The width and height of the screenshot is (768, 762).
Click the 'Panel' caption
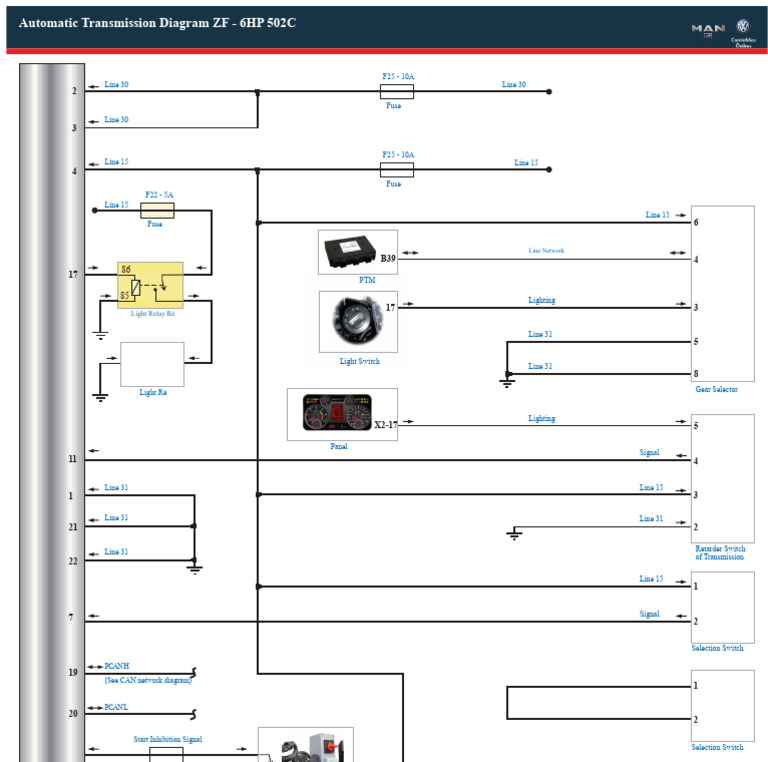point(338,446)
